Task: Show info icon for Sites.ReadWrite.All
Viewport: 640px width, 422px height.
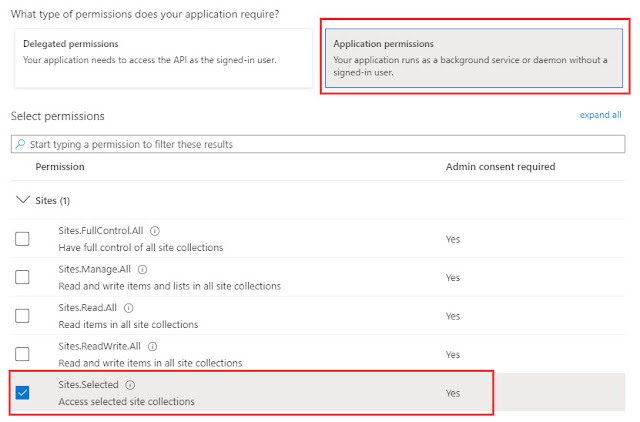Action: click(152, 346)
